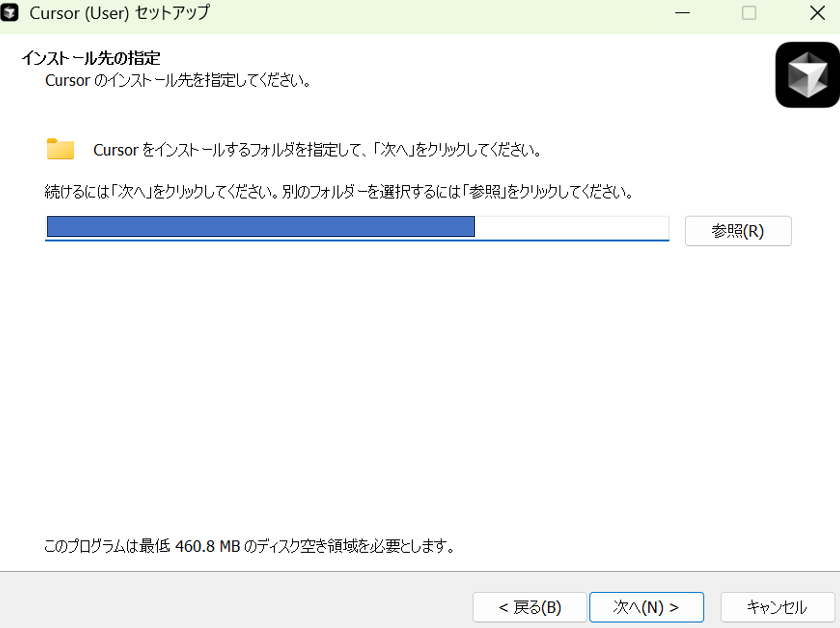
Task: Click the large Cursor logo icon
Action: coord(807,75)
